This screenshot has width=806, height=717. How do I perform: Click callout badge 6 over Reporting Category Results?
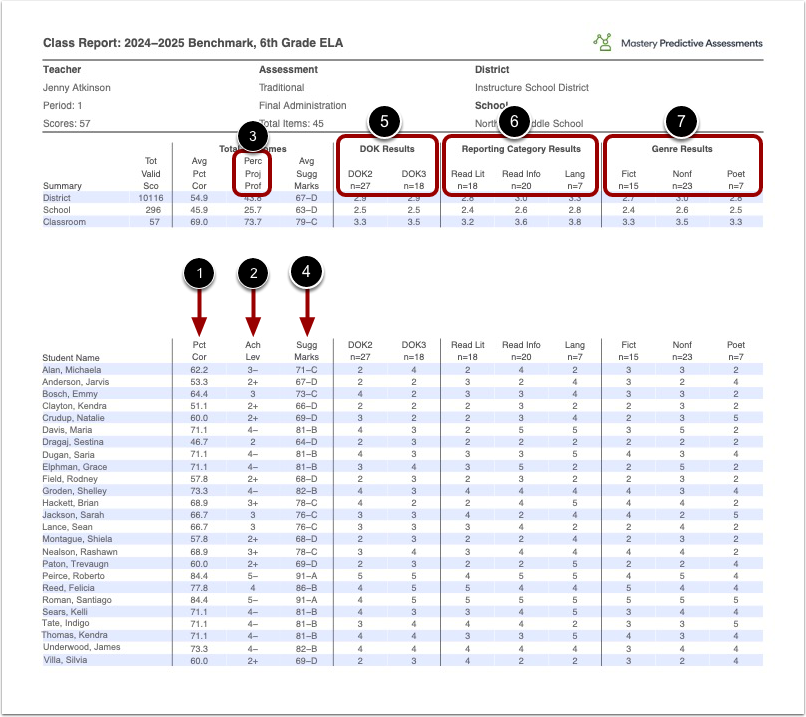[x=512, y=124]
